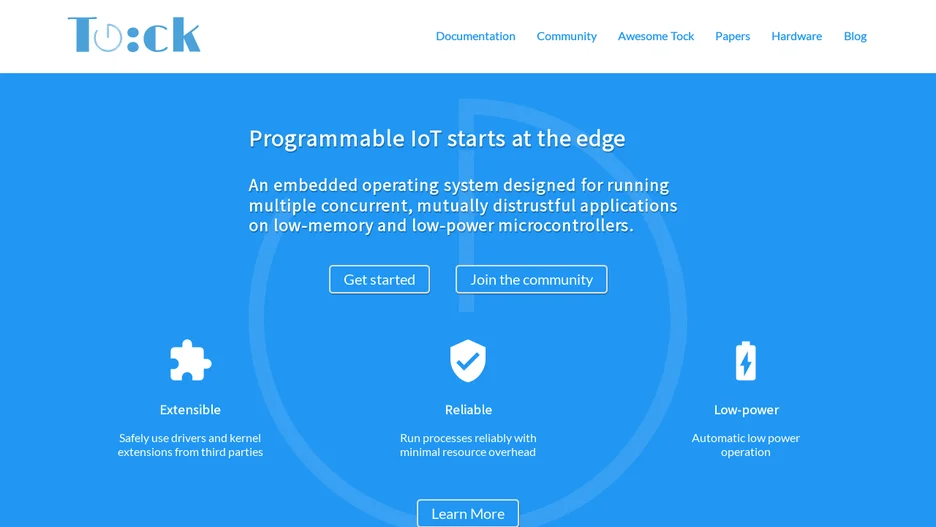Click the puzzle piece Extensible icon

tap(190, 360)
